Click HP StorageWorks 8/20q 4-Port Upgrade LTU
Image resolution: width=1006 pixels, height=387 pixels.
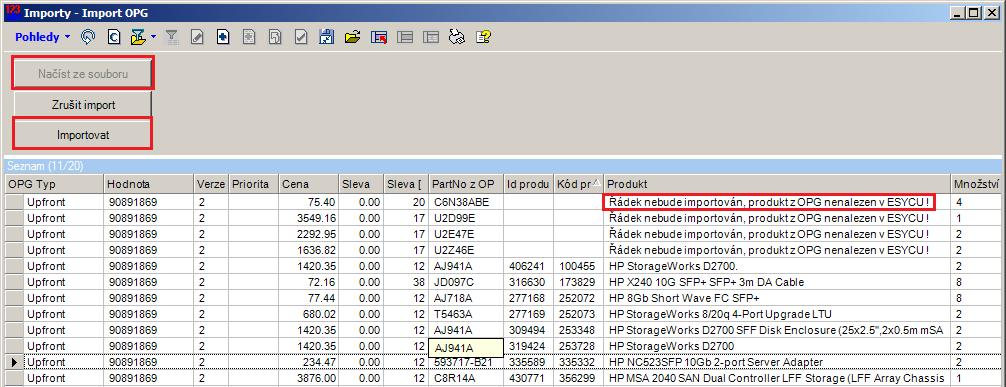pos(776,314)
